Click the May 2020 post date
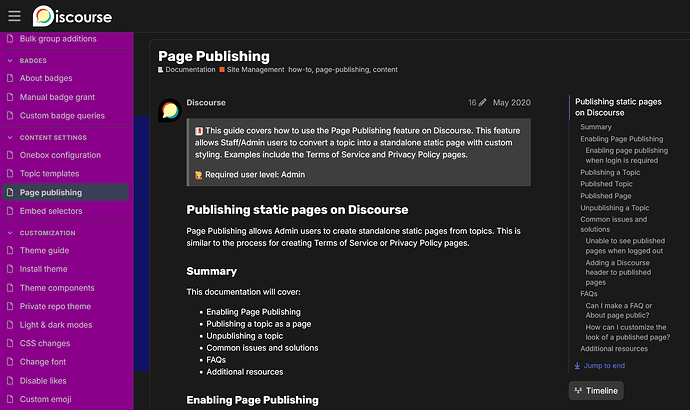Image resolution: width=690 pixels, height=410 pixels. point(511,102)
